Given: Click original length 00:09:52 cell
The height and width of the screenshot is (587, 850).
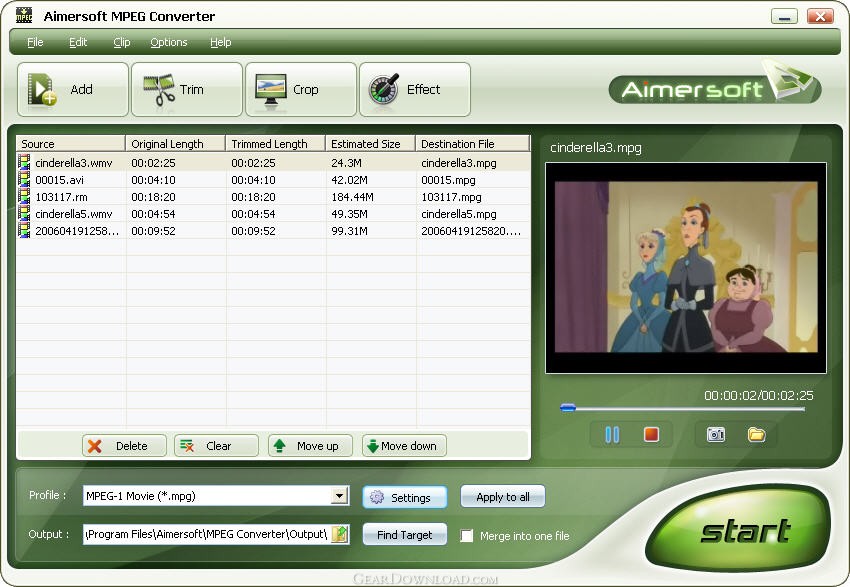Looking at the screenshot, I should pos(153,231).
